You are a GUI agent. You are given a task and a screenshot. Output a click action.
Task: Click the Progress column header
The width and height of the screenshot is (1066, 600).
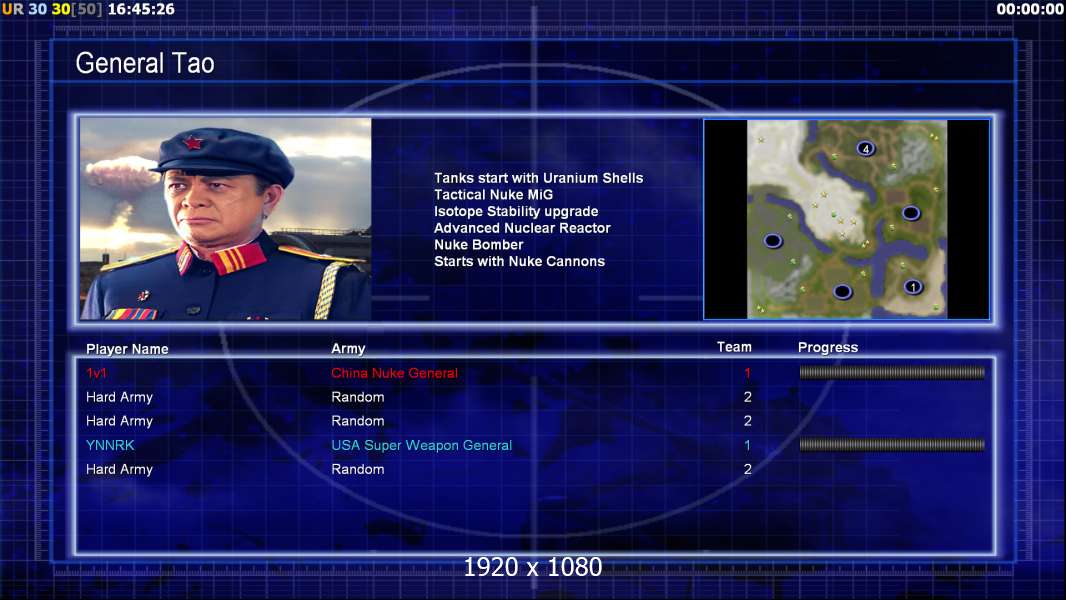(x=828, y=347)
